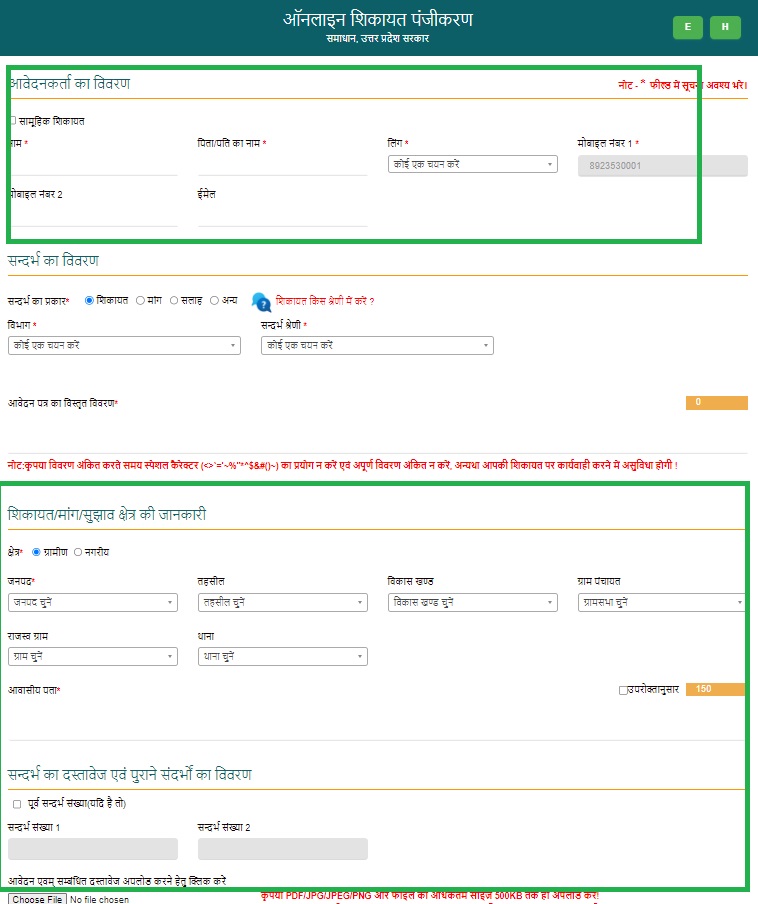Focus the पिता/पति का नाम field
This screenshot has height=904, width=758.
[282, 165]
